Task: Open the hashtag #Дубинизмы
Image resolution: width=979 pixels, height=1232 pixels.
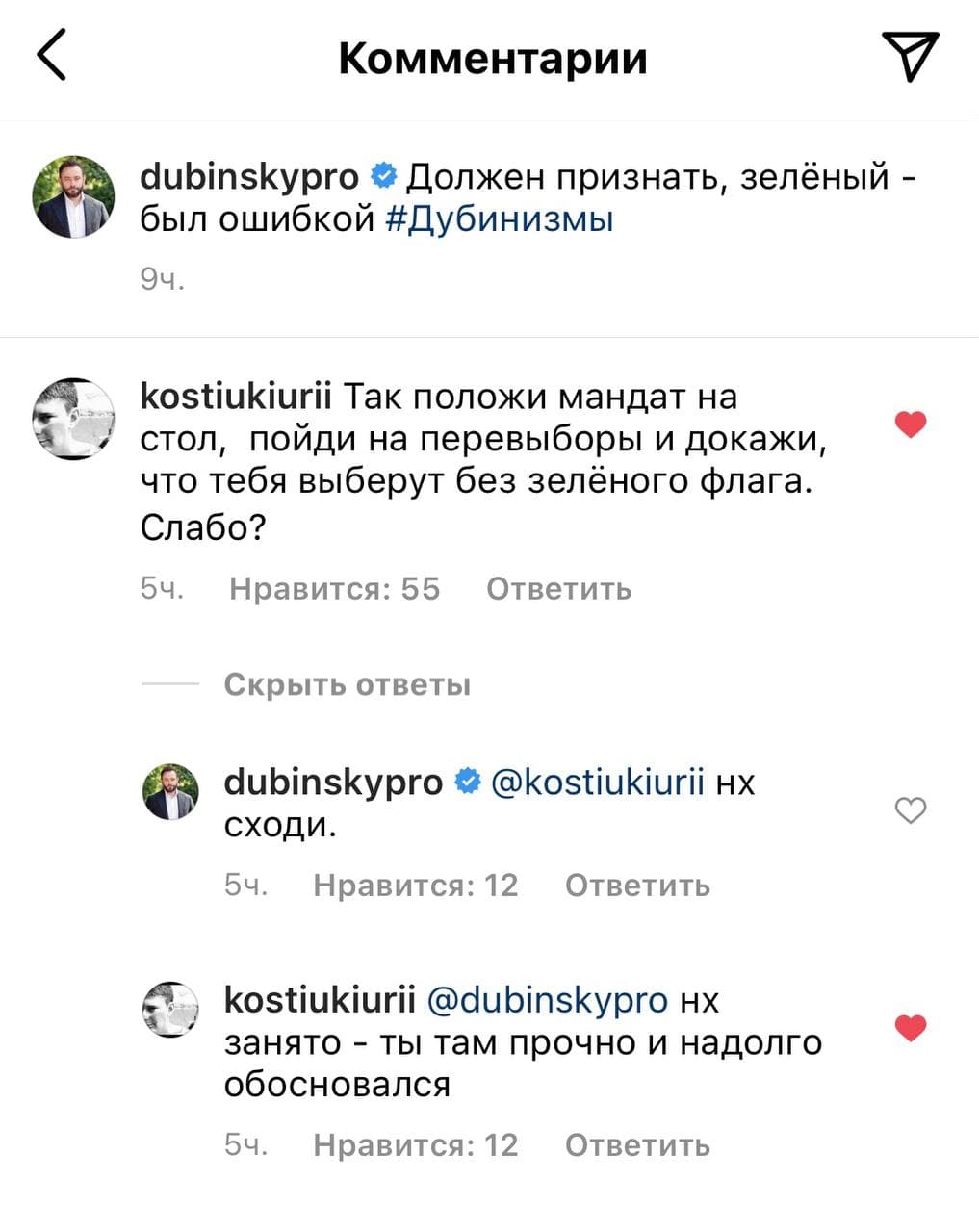Action: [x=501, y=219]
